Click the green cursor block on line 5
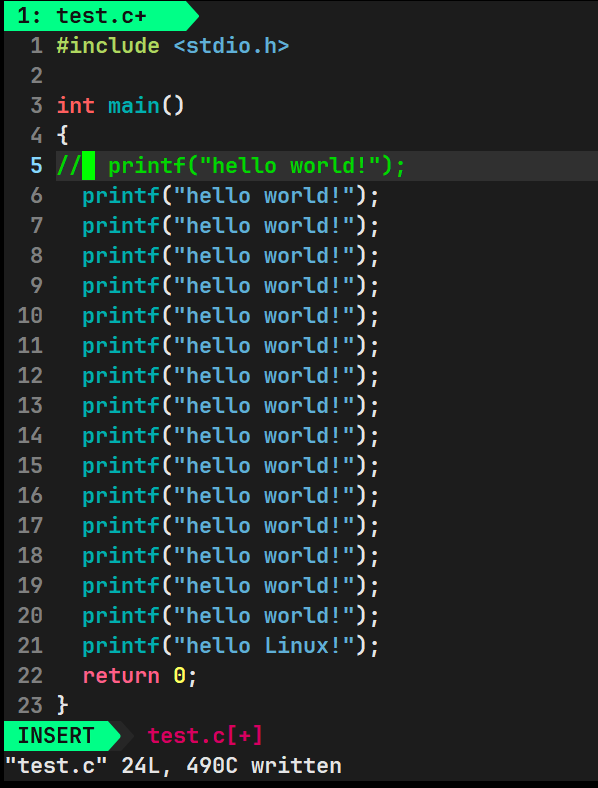The width and height of the screenshot is (598, 788). point(88,166)
